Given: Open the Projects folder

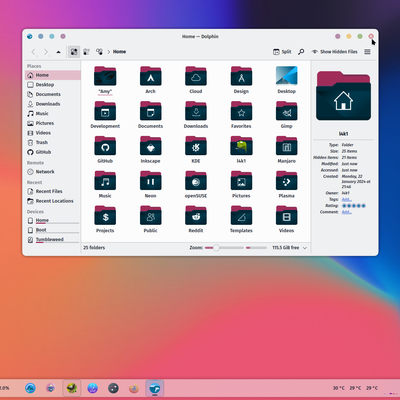Looking at the screenshot, I should 105,219.
